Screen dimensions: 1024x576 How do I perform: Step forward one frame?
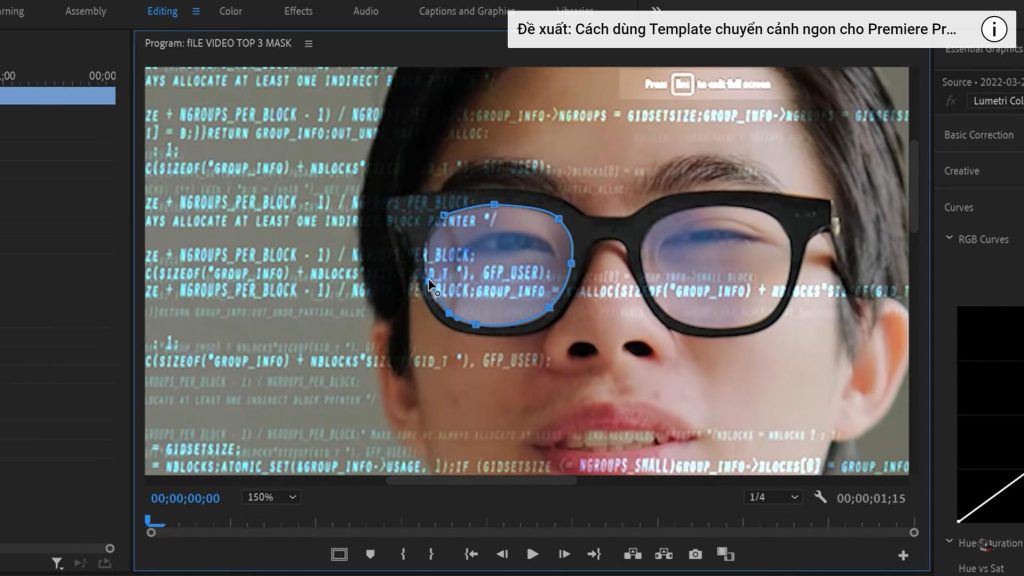pyautogui.click(x=564, y=553)
